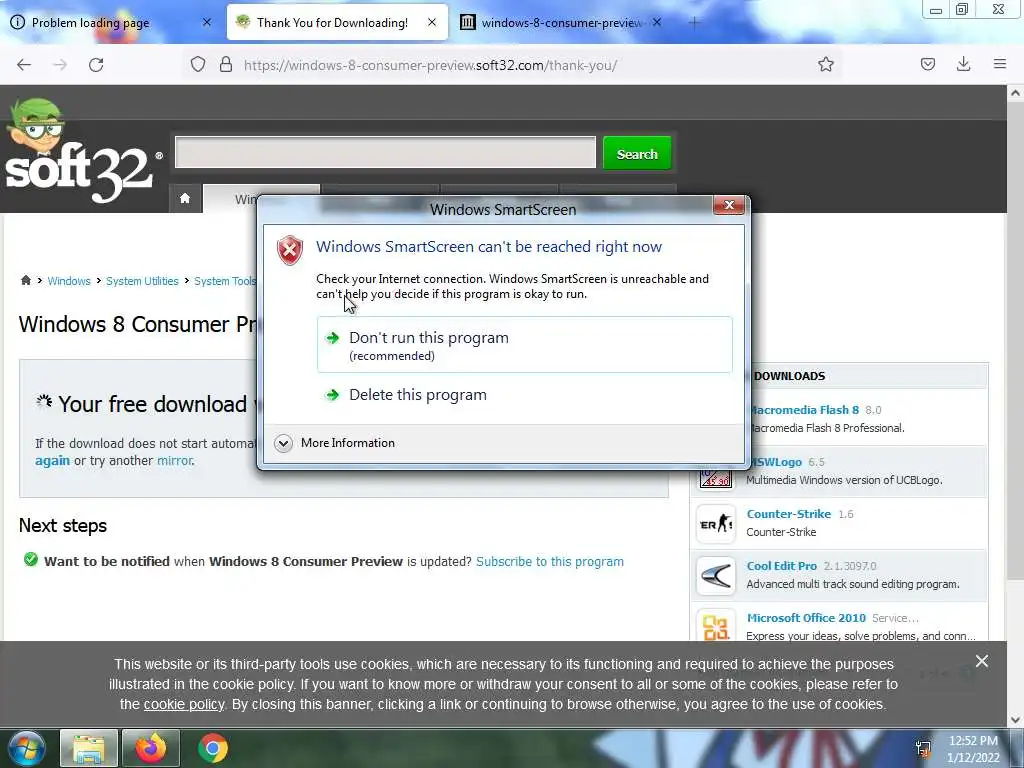Open the tracking protection shield icon
The image size is (1024, 768).
coord(198,65)
